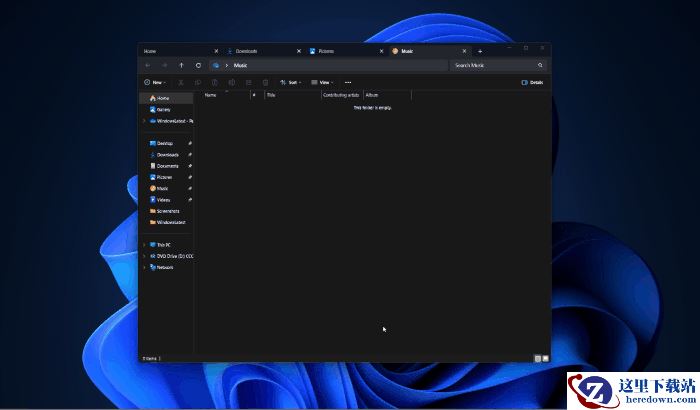Screen dimensions: 700x410
Task: Open the WindowsLatest folder in sidebar
Action: click(170, 222)
